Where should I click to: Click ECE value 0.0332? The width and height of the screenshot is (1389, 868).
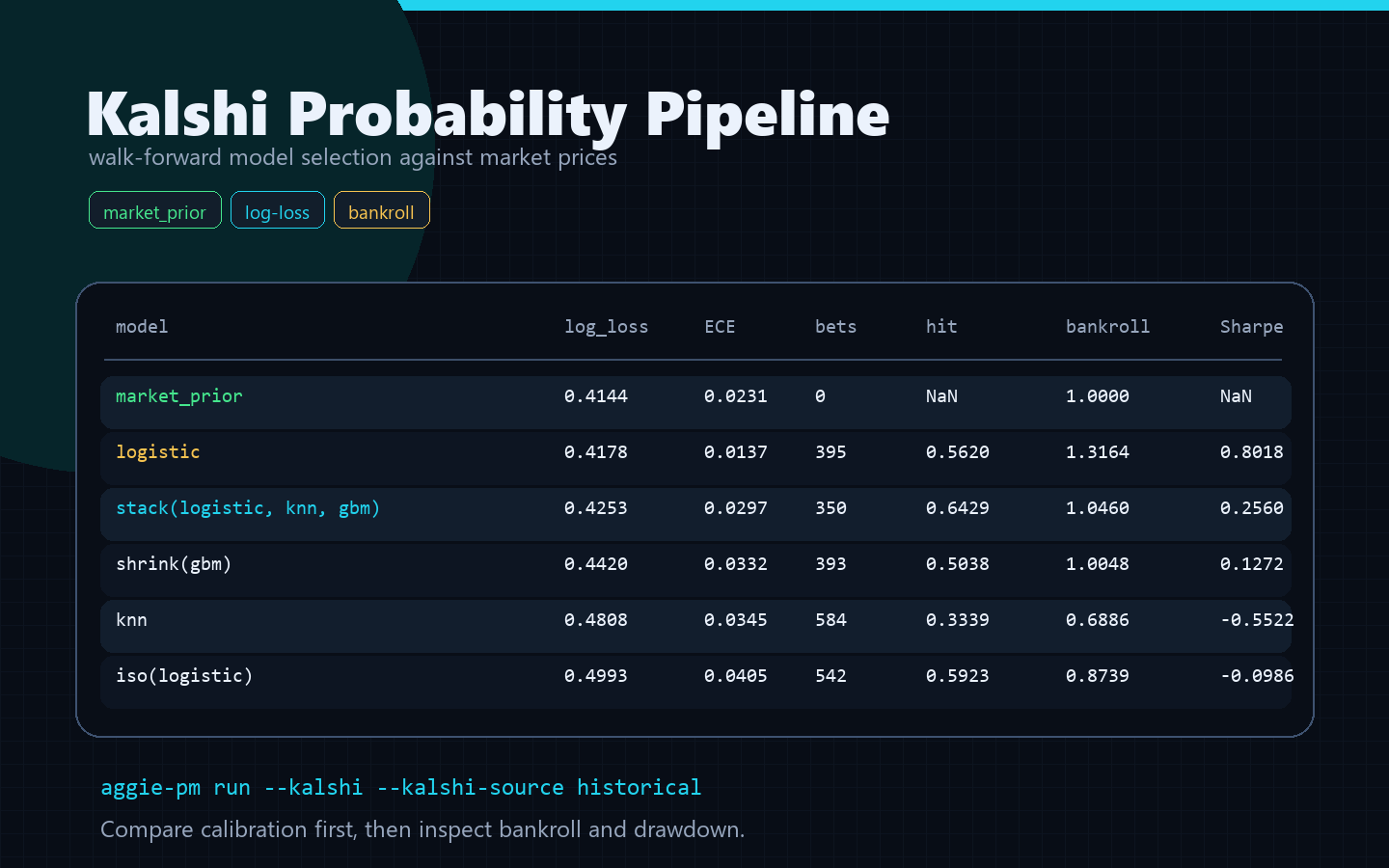coord(736,564)
